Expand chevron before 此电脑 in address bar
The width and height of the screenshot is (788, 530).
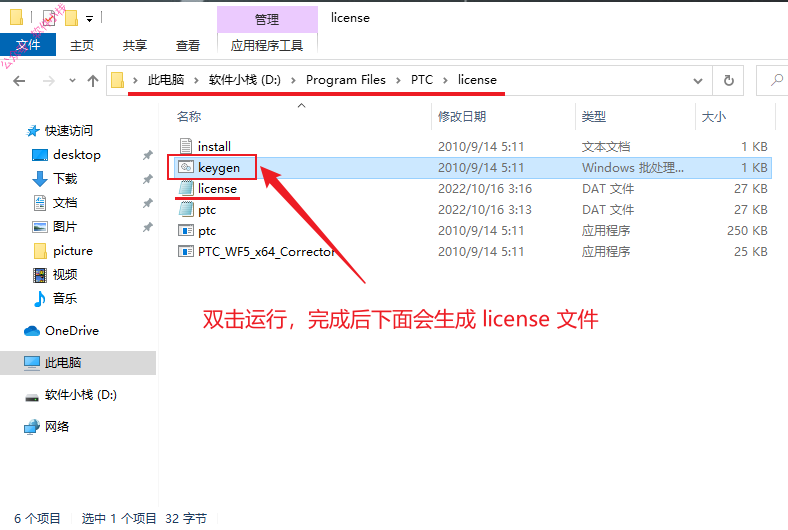pos(135,80)
